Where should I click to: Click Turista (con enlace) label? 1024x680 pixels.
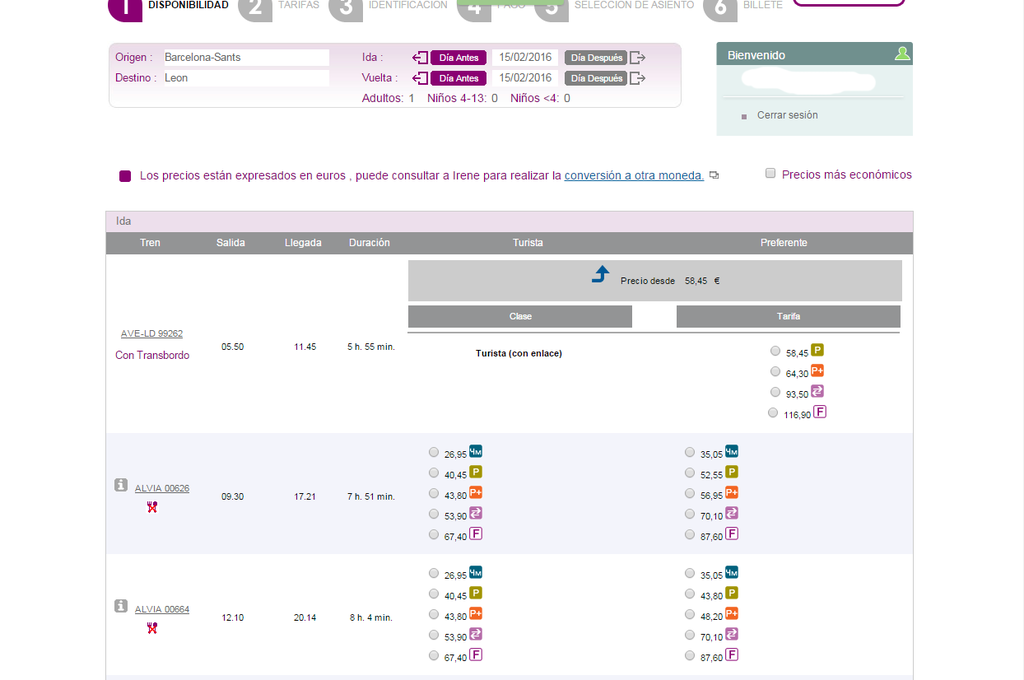[519, 353]
